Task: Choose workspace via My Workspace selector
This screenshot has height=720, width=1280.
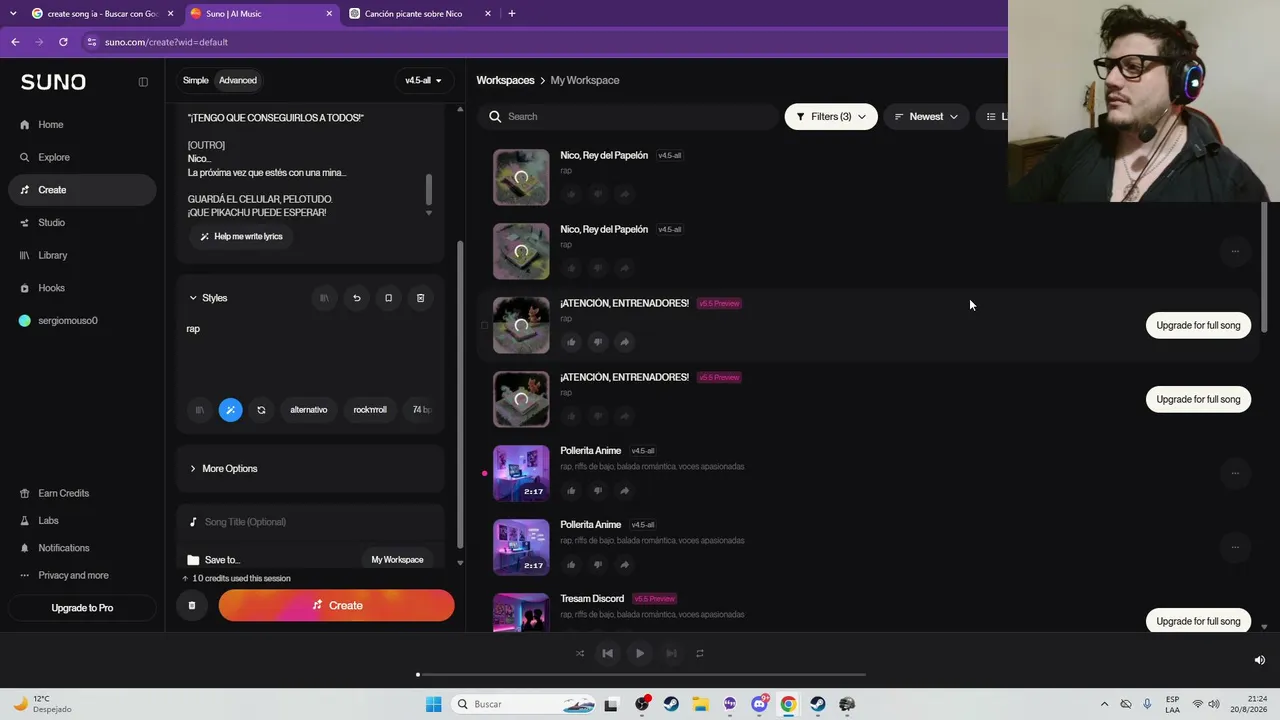Action: [397, 560]
